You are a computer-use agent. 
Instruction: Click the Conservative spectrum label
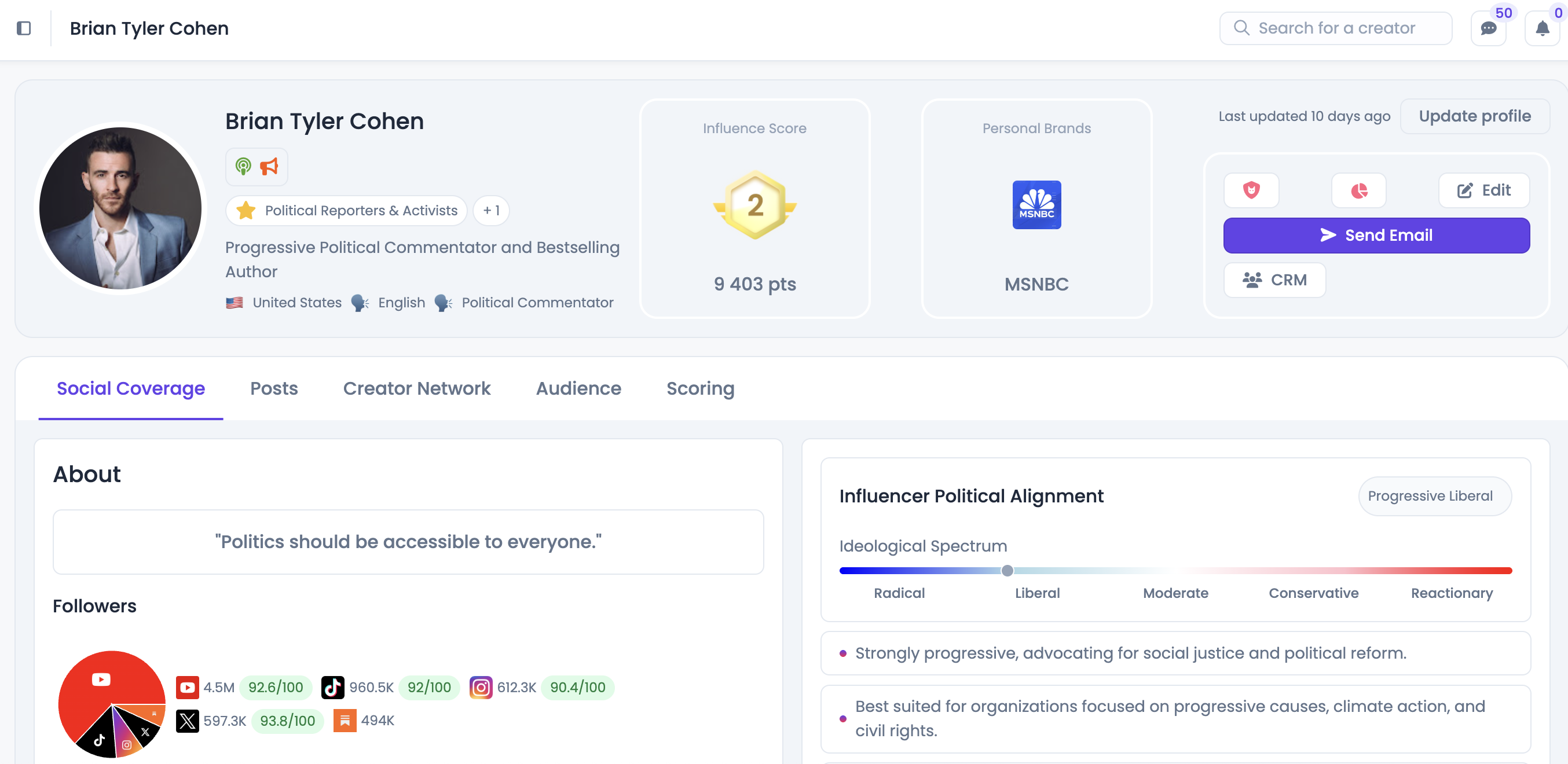1314,593
